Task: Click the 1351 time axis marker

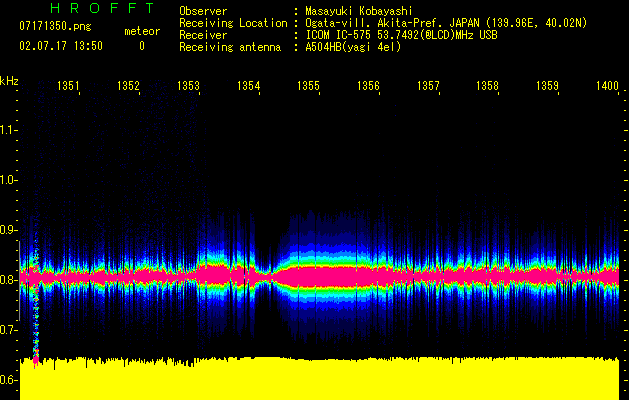Action: tap(68, 85)
